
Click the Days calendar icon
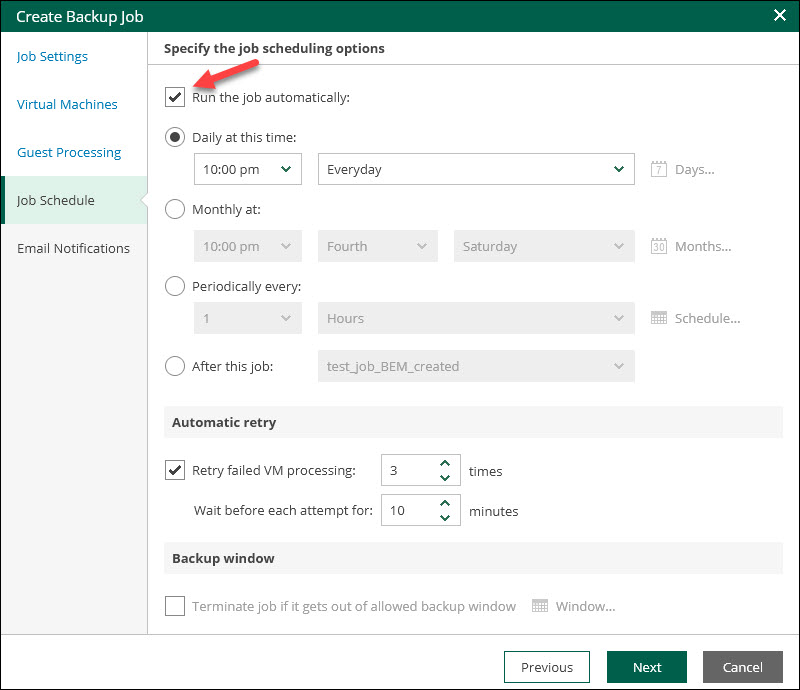659,169
